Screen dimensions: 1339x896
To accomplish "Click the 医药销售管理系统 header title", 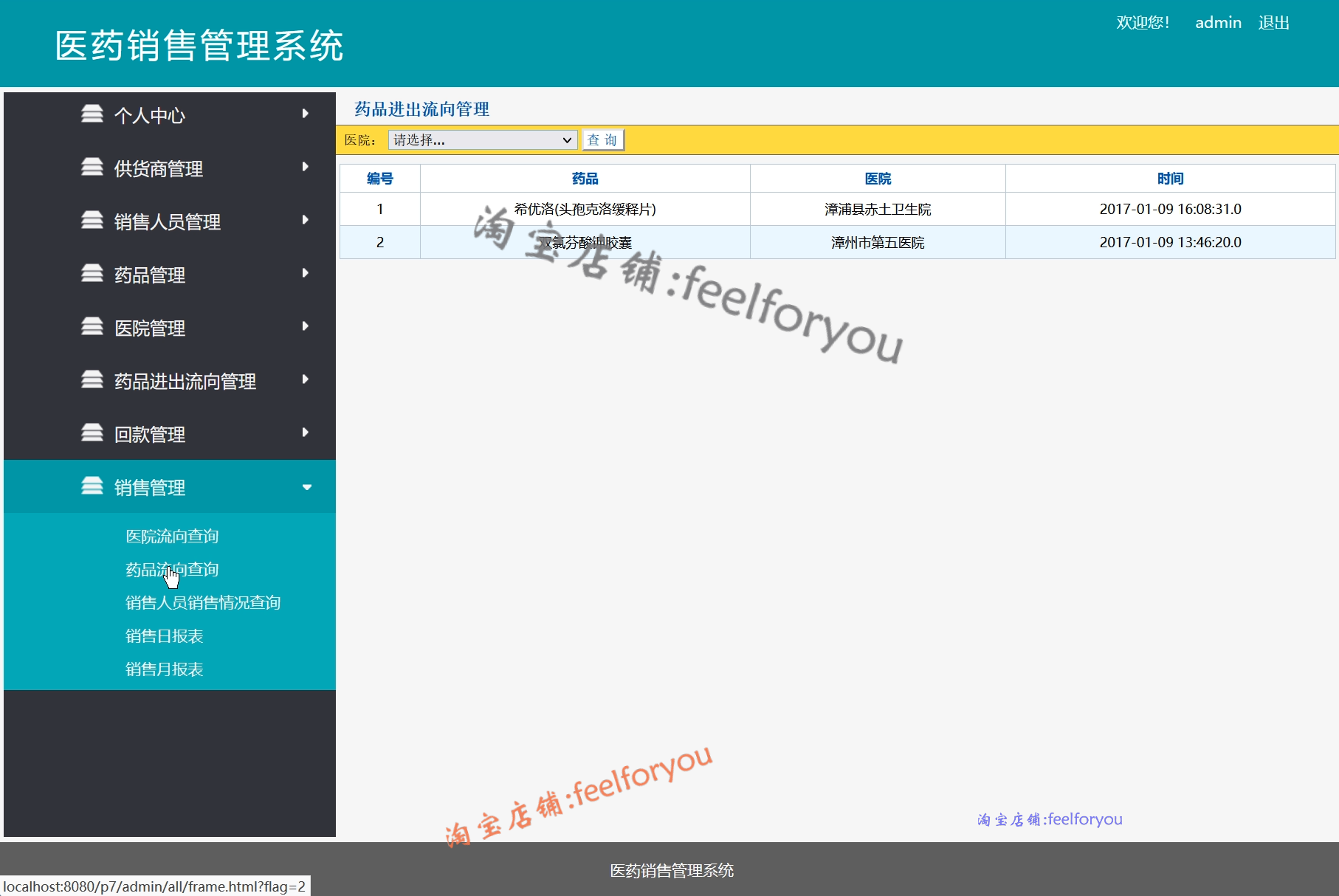I will 199,46.
